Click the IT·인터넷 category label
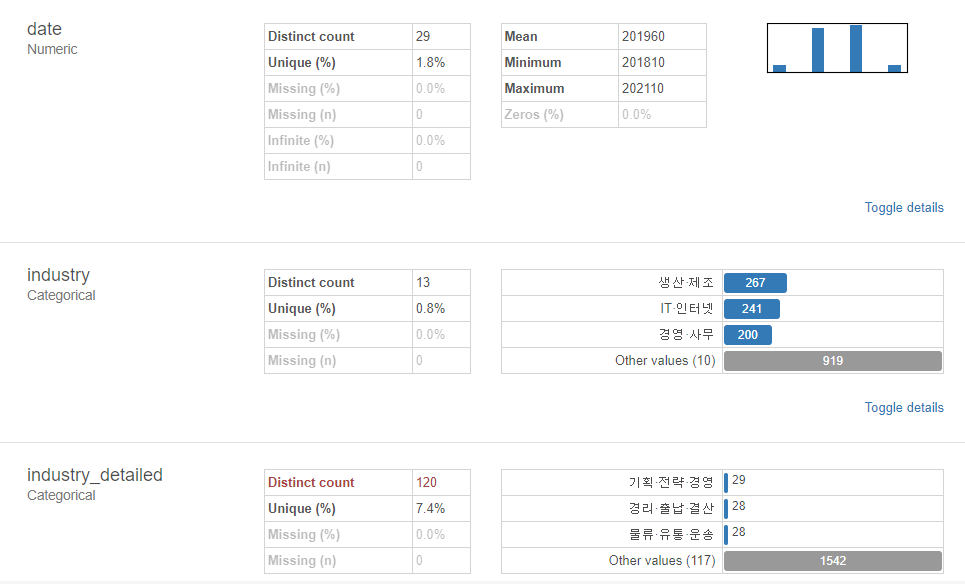The width and height of the screenshot is (965, 584). (687, 308)
